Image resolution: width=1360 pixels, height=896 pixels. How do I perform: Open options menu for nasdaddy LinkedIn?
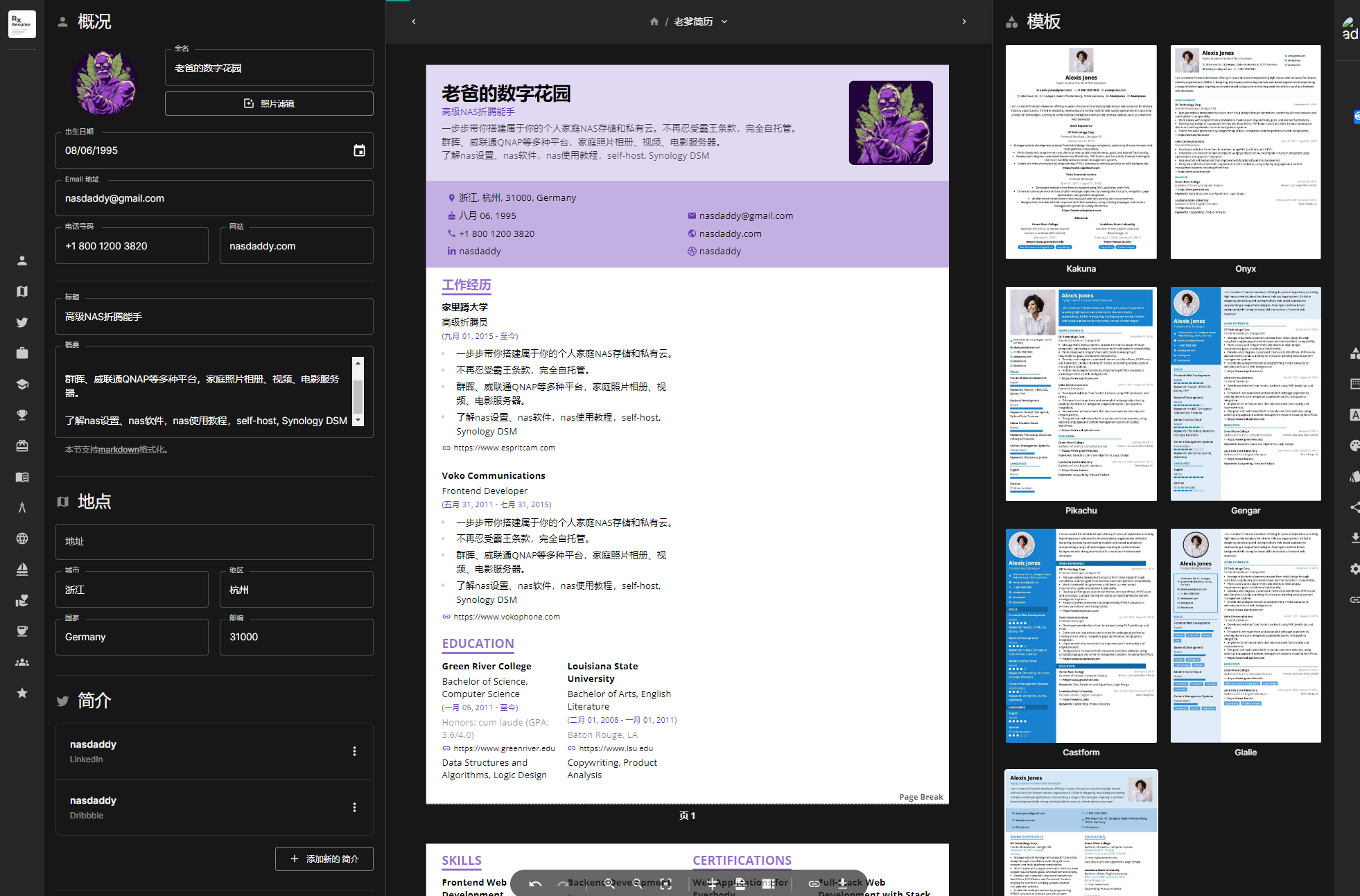click(x=354, y=751)
